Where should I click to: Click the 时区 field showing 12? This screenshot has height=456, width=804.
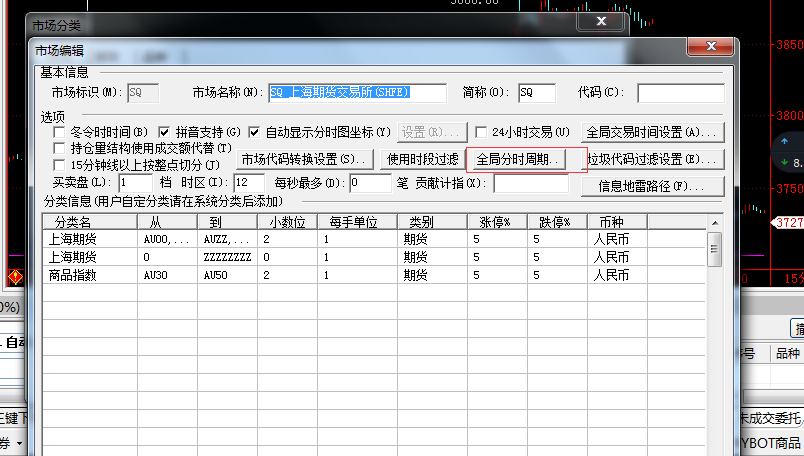pyautogui.click(x=249, y=183)
